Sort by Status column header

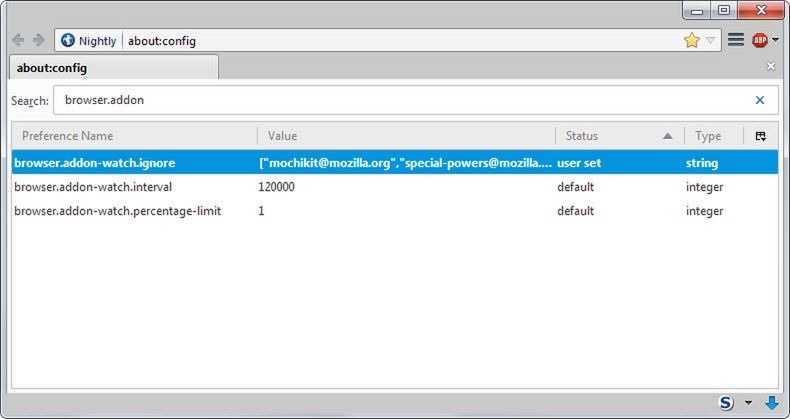[620, 136]
